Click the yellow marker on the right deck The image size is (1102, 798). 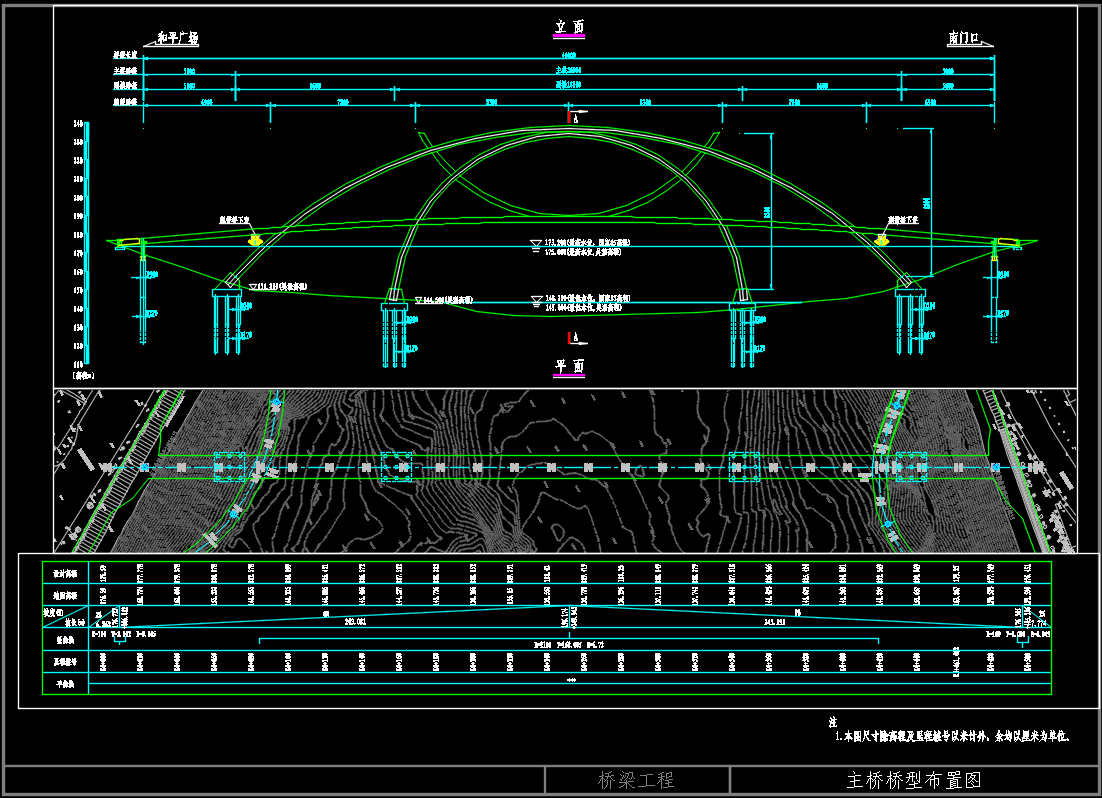pos(881,239)
